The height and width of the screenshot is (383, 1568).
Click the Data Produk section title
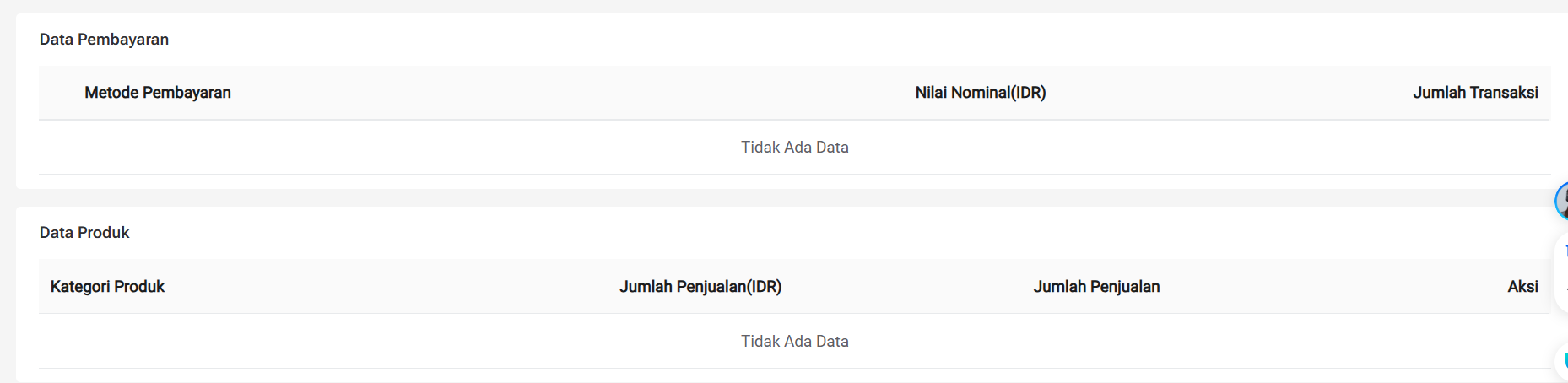84,233
